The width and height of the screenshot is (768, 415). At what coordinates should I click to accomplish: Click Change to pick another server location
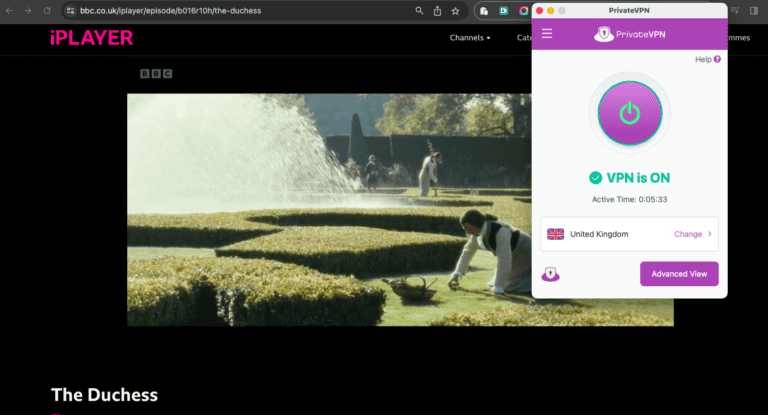pos(692,234)
